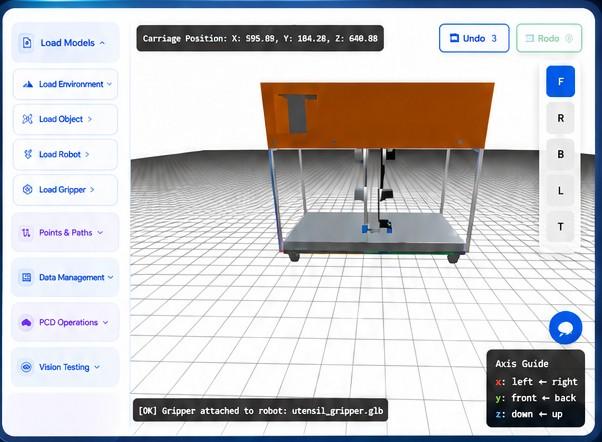
Task: Click the Load Models document icon
Action: 27,42
